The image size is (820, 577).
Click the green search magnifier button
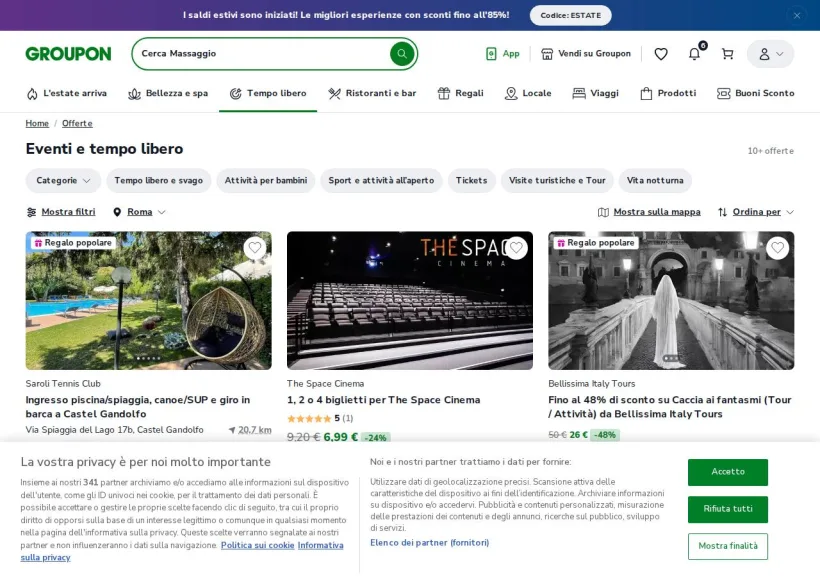[402, 53]
